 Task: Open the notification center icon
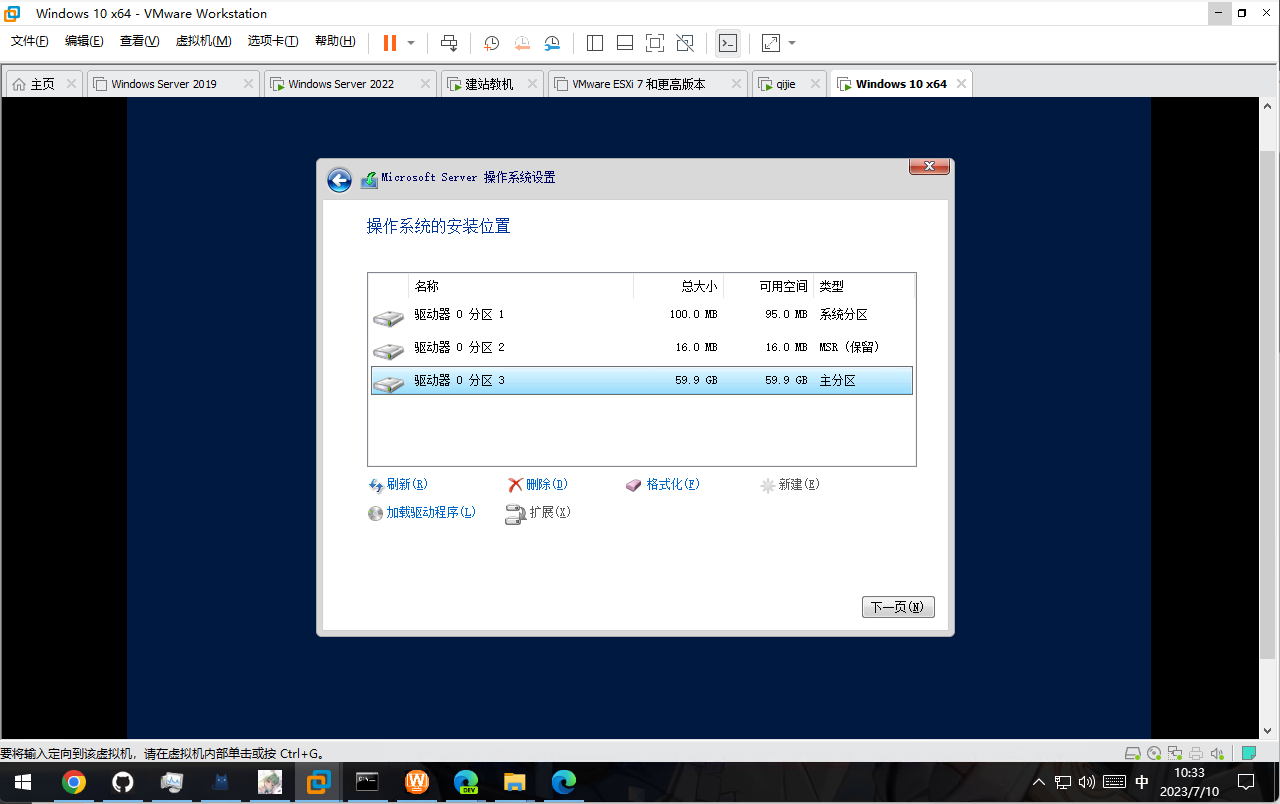pyautogui.click(x=1247, y=783)
